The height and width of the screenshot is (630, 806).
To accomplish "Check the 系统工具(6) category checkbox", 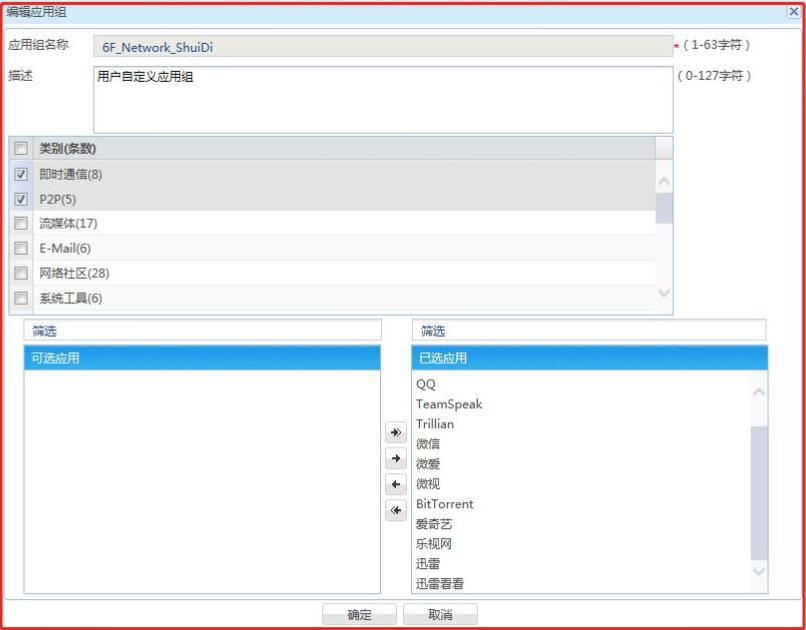I will pyautogui.click(x=21, y=298).
